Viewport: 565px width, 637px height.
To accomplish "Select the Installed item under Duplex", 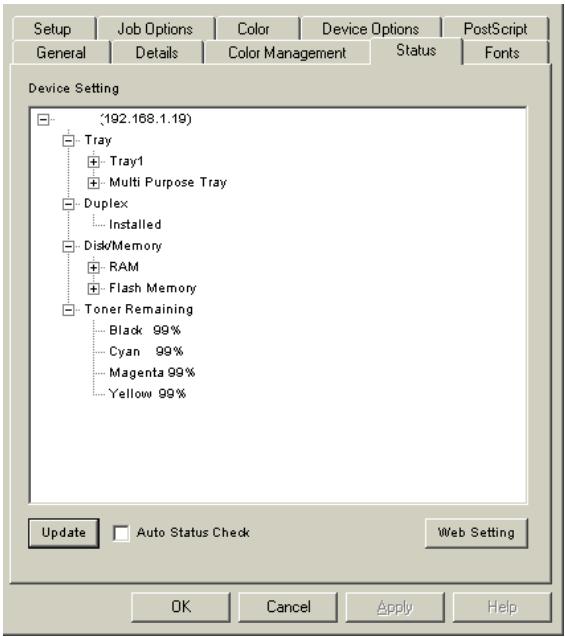I will click(x=135, y=225).
